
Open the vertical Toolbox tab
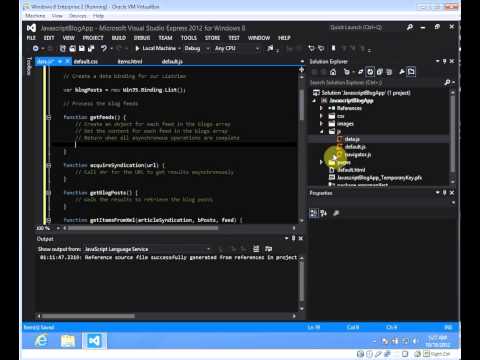tap(29, 66)
